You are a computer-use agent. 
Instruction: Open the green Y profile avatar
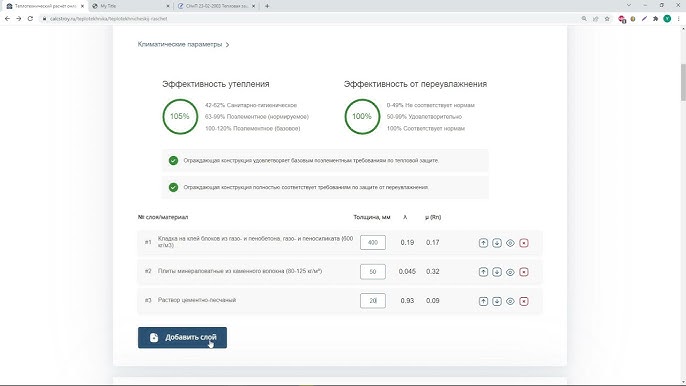667,19
